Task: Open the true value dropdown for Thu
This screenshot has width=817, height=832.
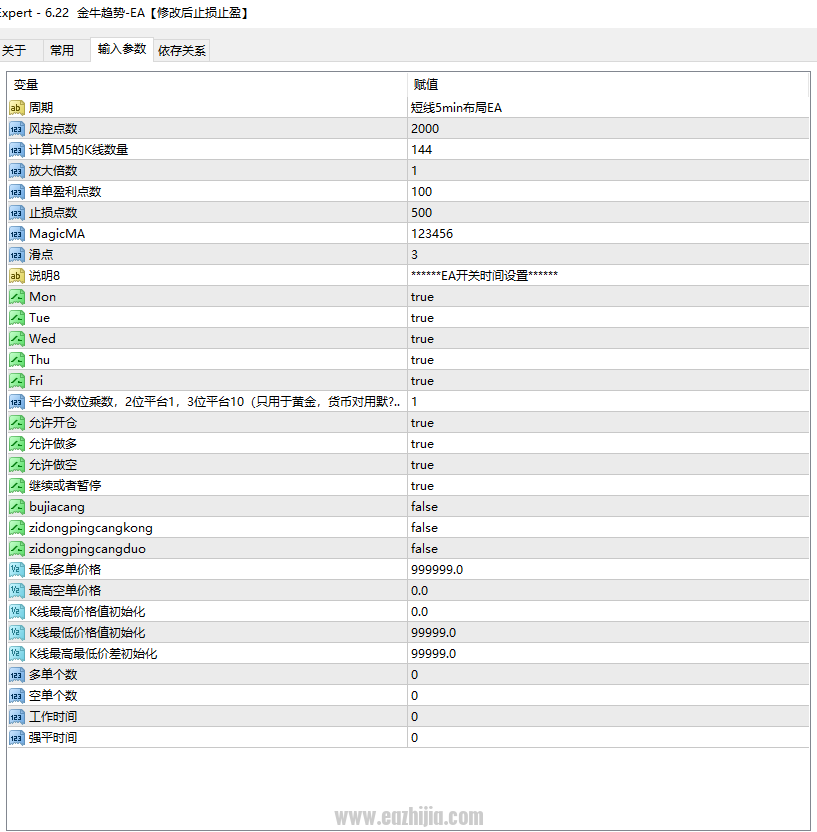Action: click(x=608, y=360)
